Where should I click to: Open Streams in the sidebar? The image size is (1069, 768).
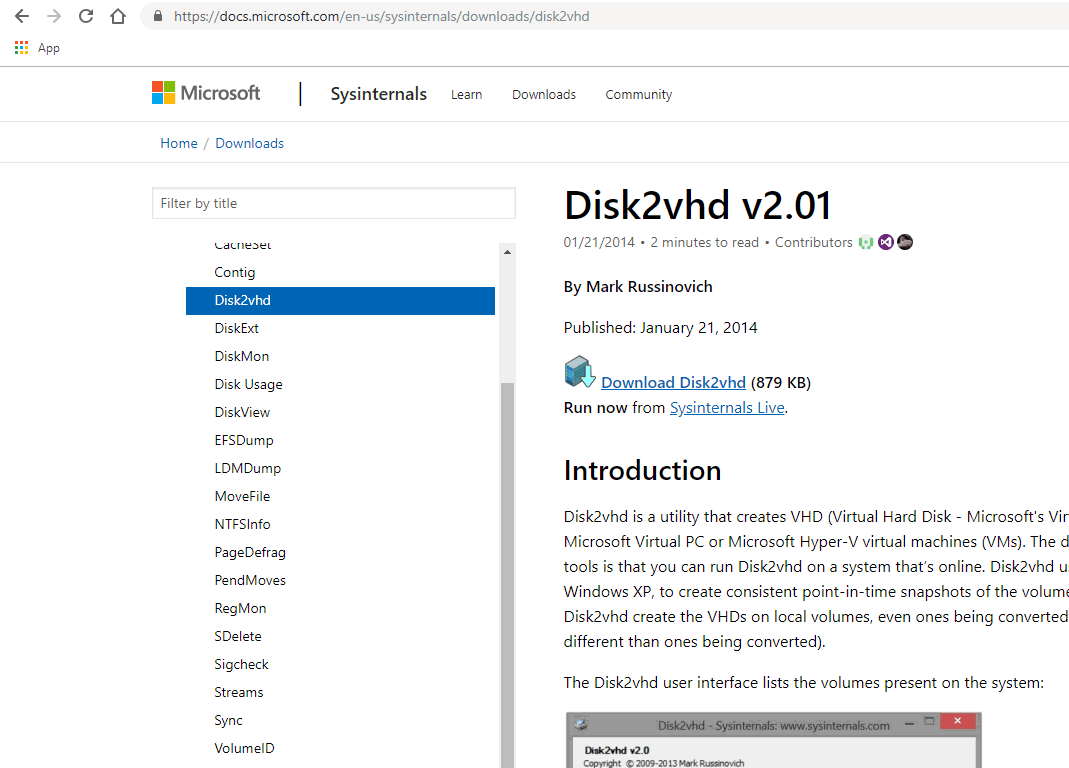click(x=239, y=692)
